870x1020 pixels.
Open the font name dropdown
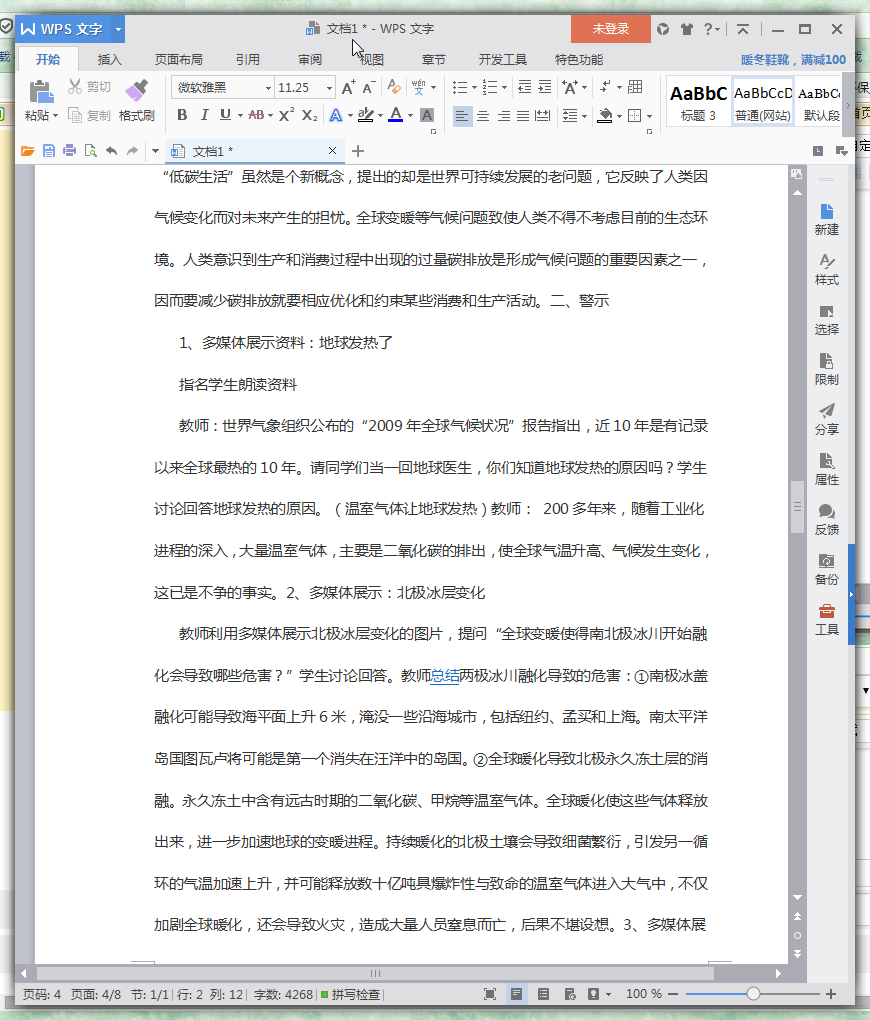click(x=268, y=88)
